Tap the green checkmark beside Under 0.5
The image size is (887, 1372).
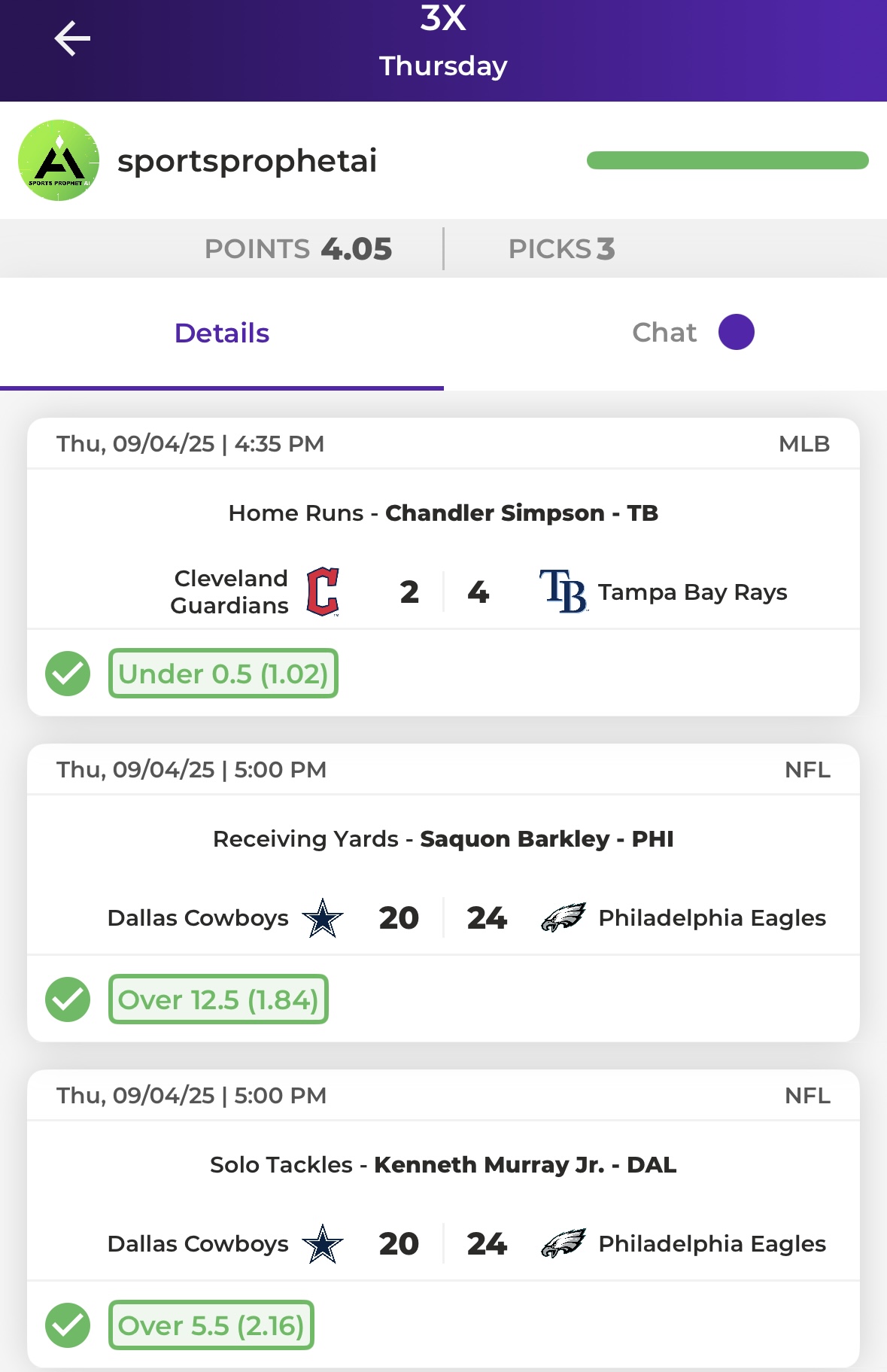[x=68, y=674]
